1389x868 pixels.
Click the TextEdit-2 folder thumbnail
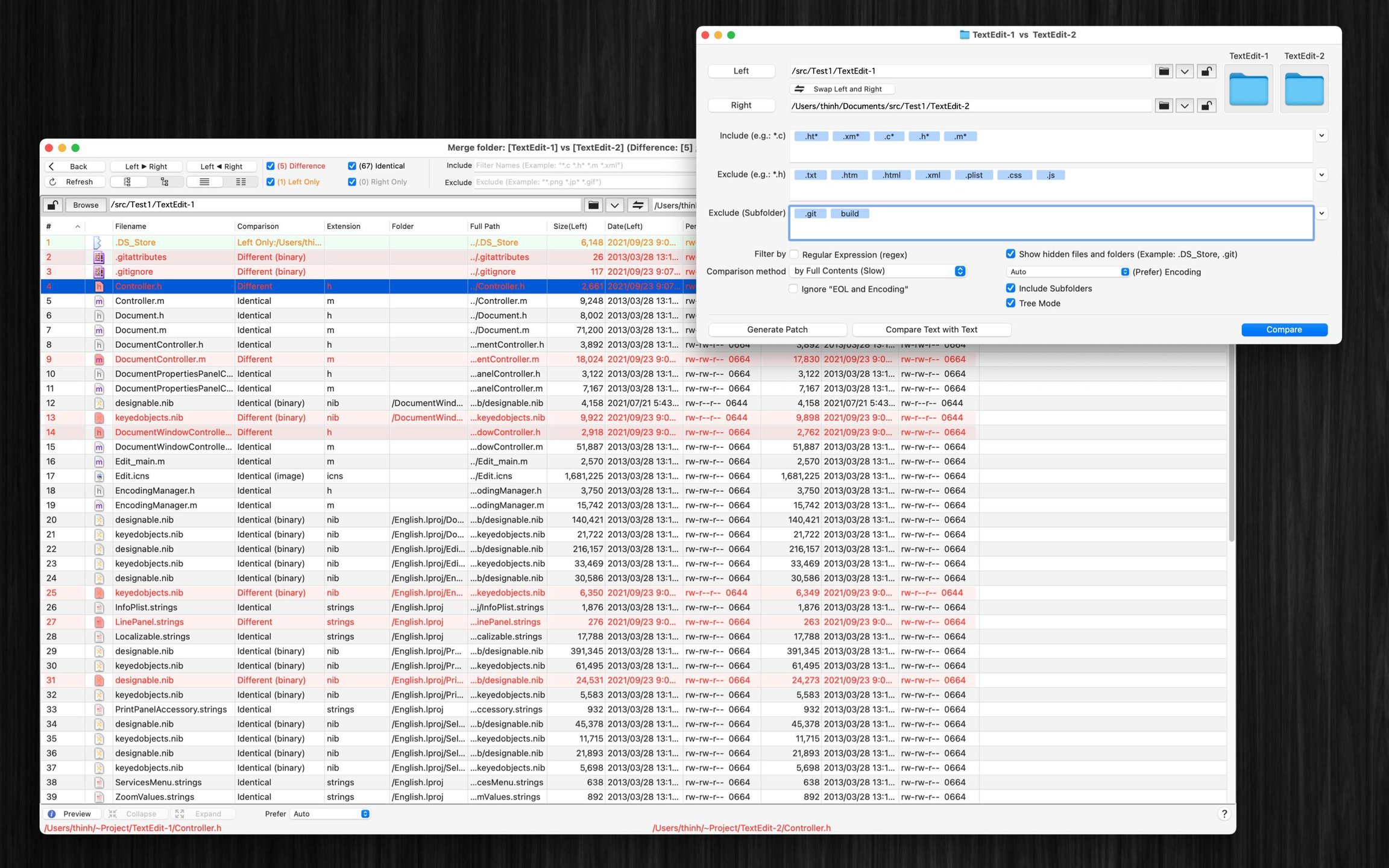pos(1303,90)
